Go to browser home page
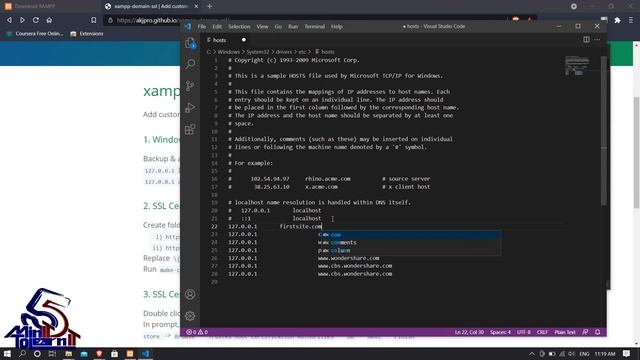This screenshot has width=640, height=360. [49, 20]
